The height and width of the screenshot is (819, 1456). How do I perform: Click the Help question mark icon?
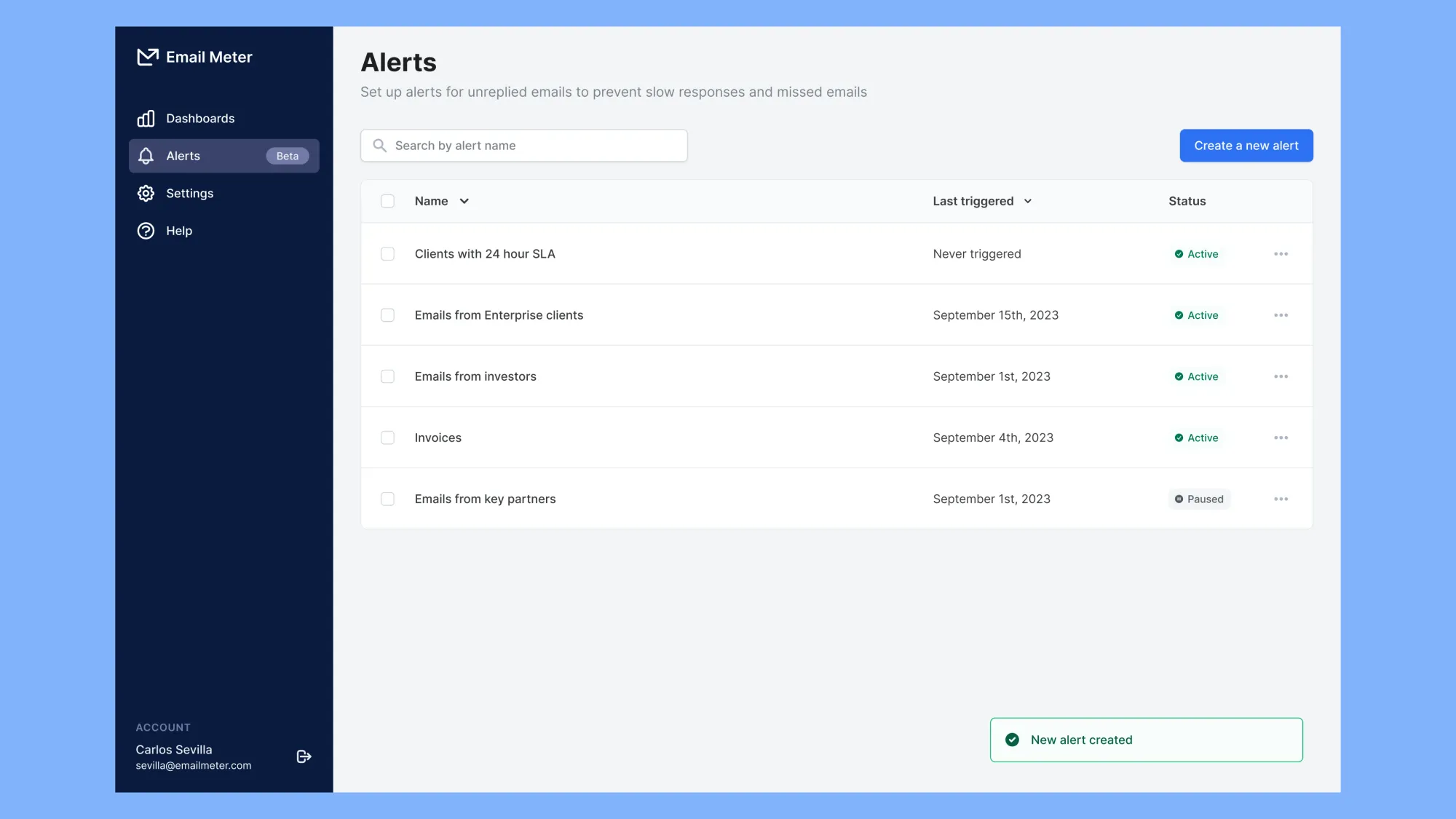click(146, 231)
